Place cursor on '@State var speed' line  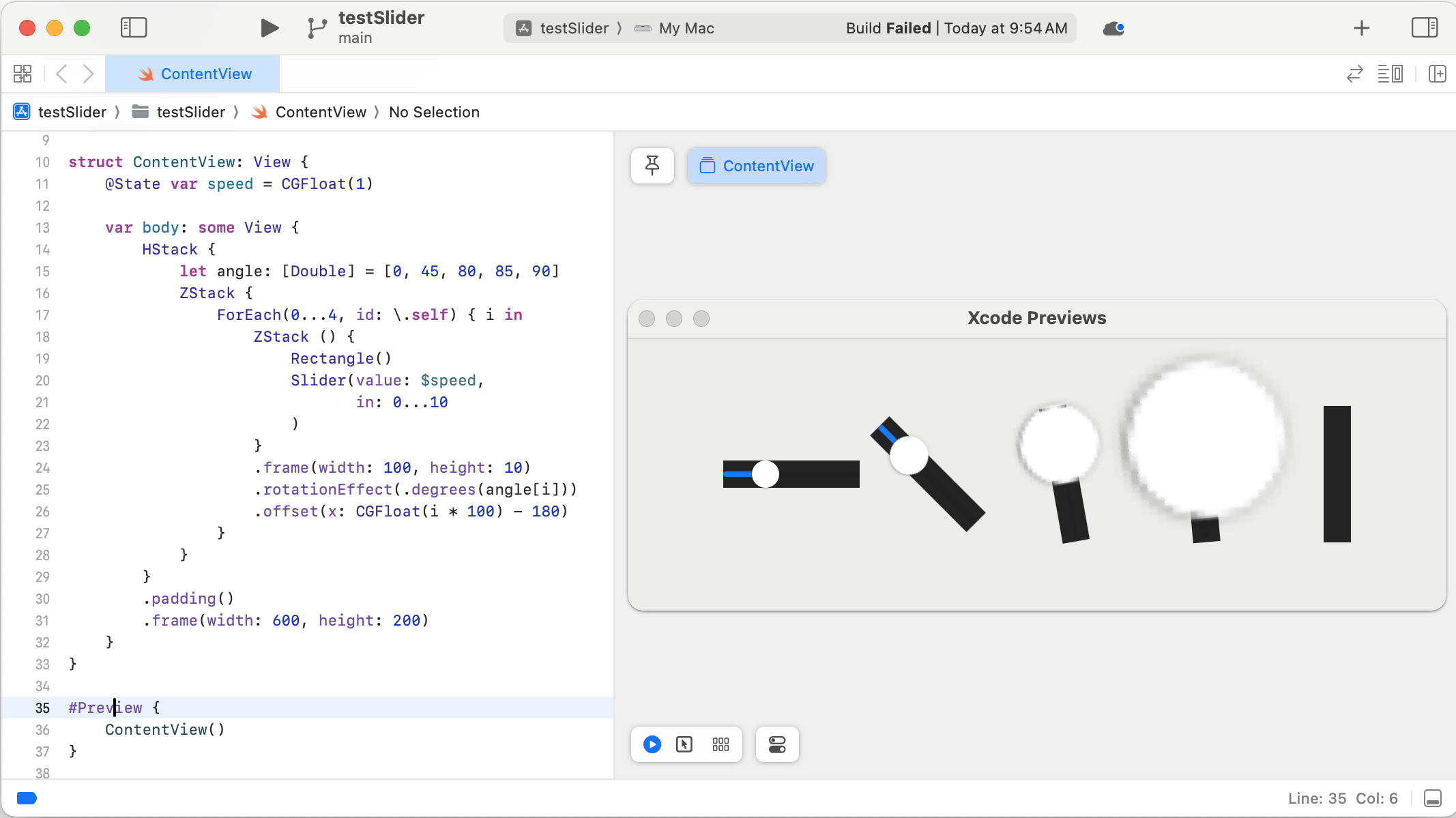click(239, 184)
